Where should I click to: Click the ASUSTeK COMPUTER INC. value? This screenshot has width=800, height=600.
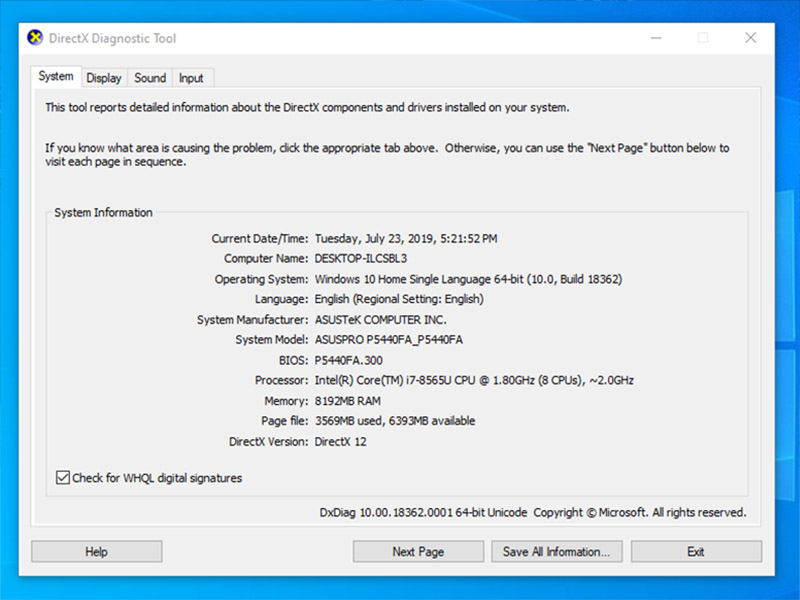381,320
